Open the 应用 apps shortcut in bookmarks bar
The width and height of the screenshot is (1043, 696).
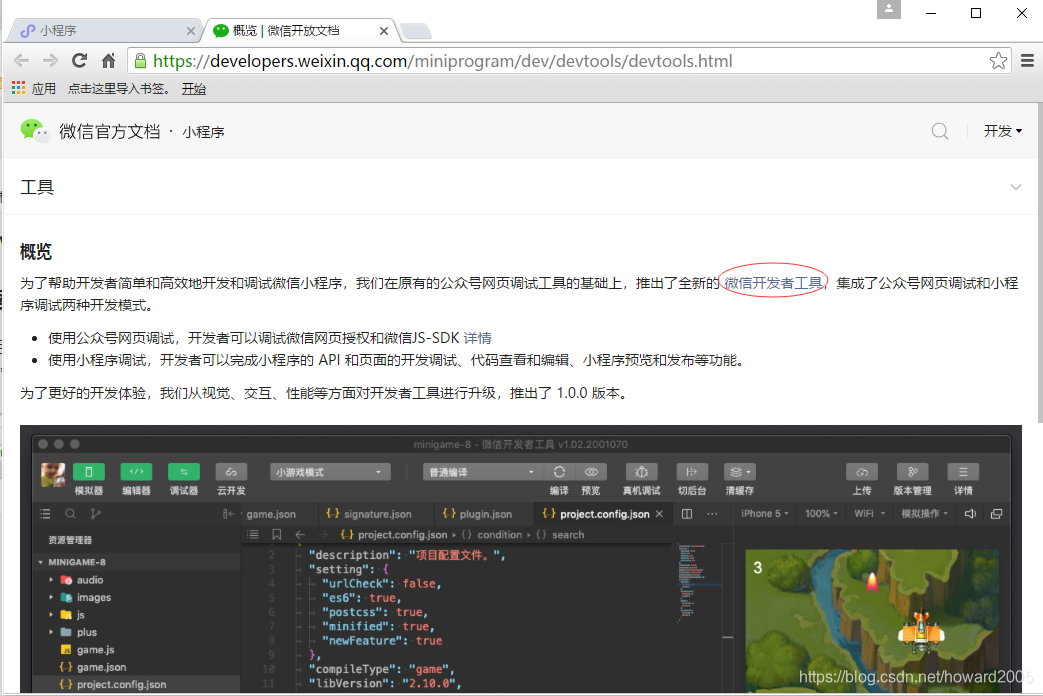34,88
